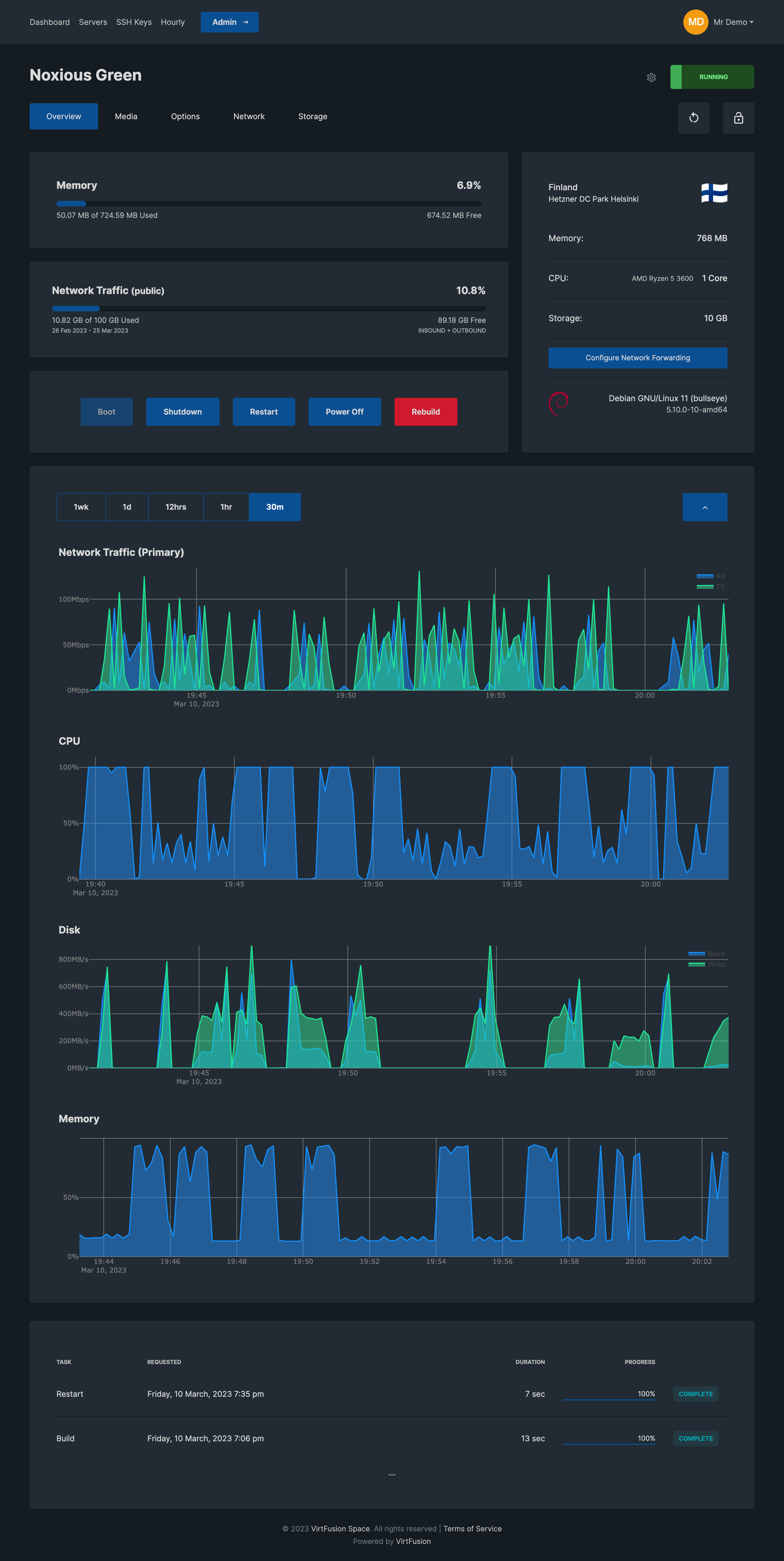This screenshot has height=1561, width=784.
Task: Open the Terms of Service link
Action: [x=472, y=1528]
